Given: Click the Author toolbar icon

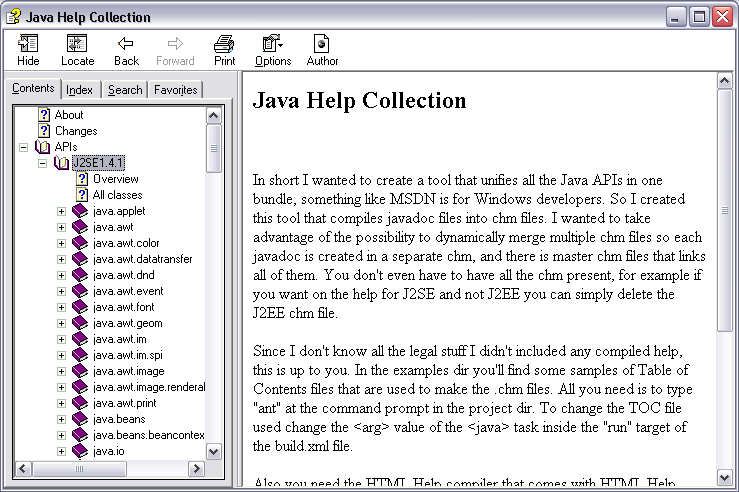Looking at the screenshot, I should click(322, 44).
